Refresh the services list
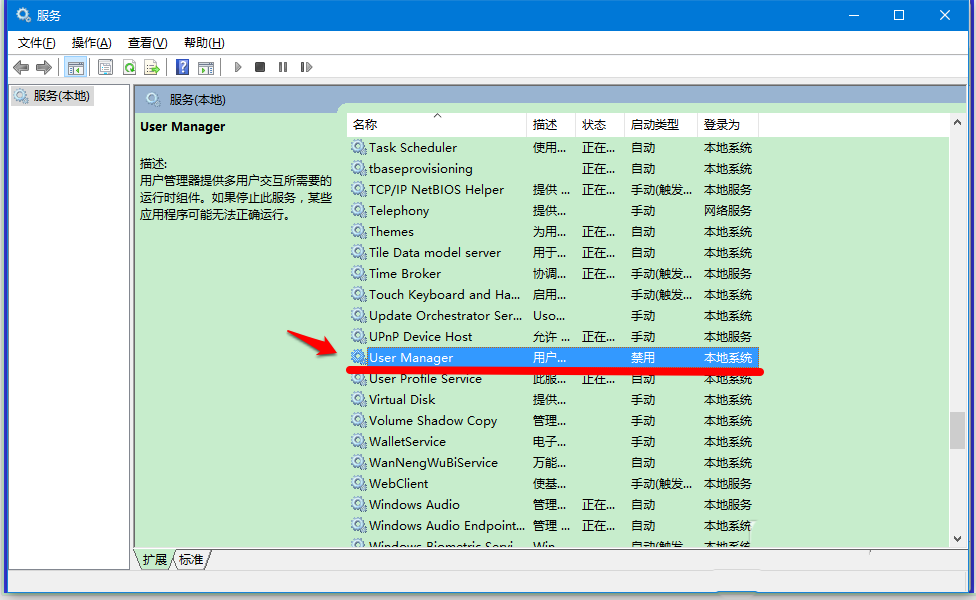Image resolution: width=976 pixels, height=600 pixels. point(130,66)
